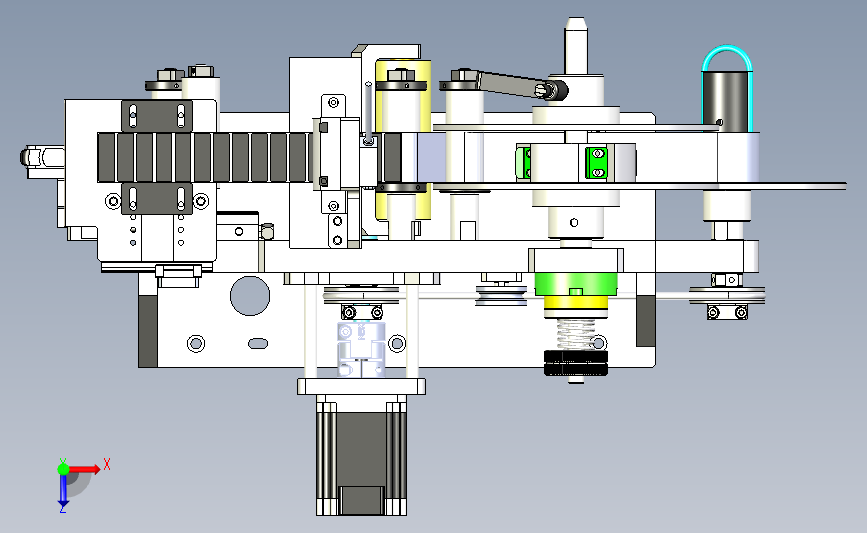Select the large green ring below the spindle
Image resolution: width=867 pixels, height=533 pixels.
click(576, 284)
